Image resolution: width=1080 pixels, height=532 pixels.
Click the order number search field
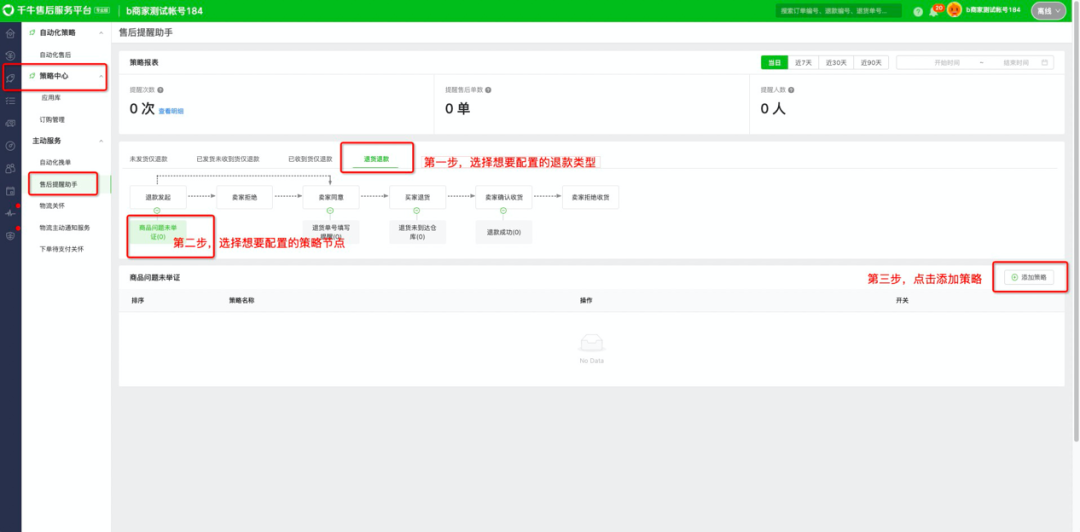coord(838,11)
